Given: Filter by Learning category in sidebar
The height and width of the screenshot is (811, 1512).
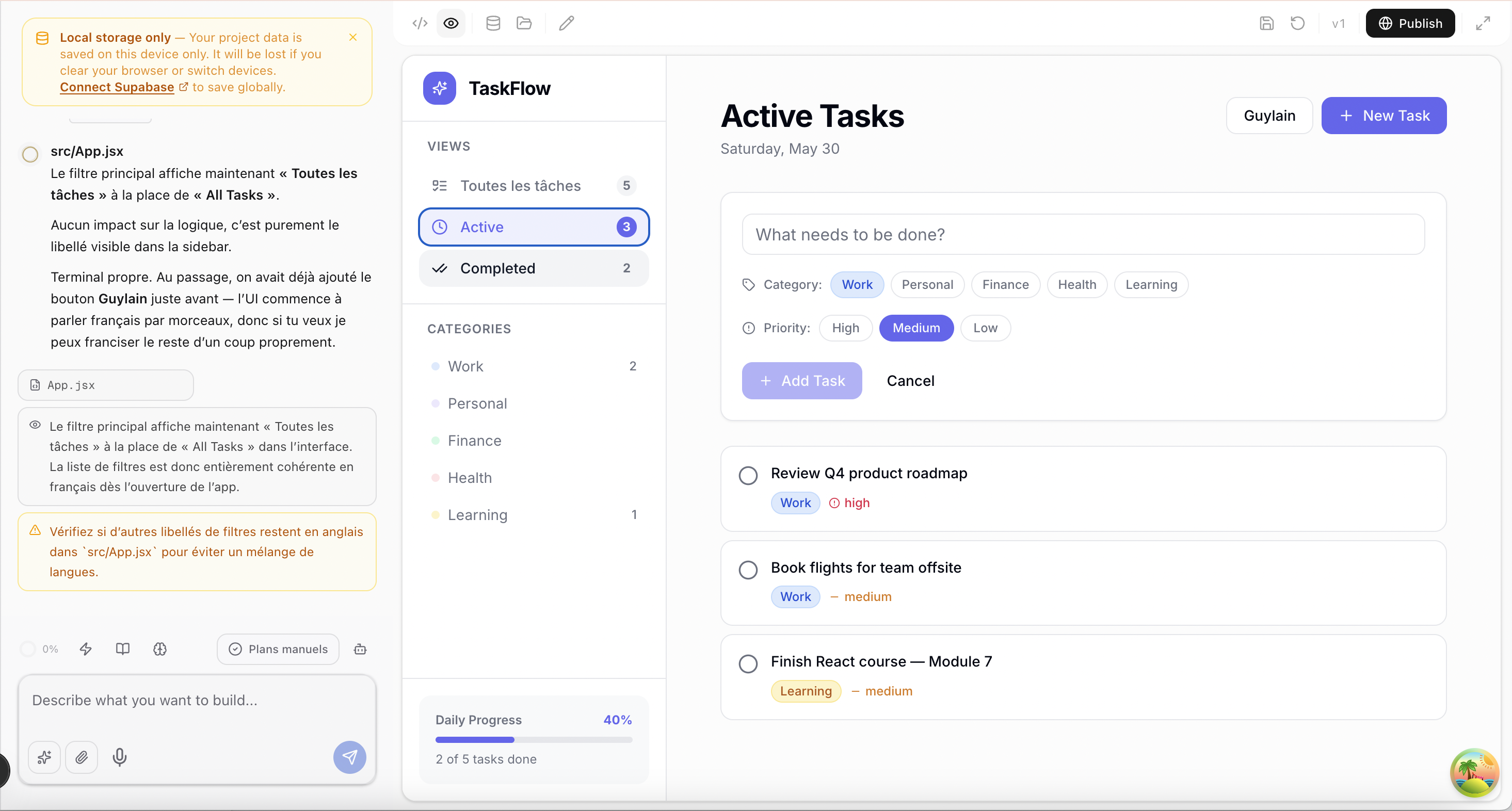Looking at the screenshot, I should click(x=534, y=515).
